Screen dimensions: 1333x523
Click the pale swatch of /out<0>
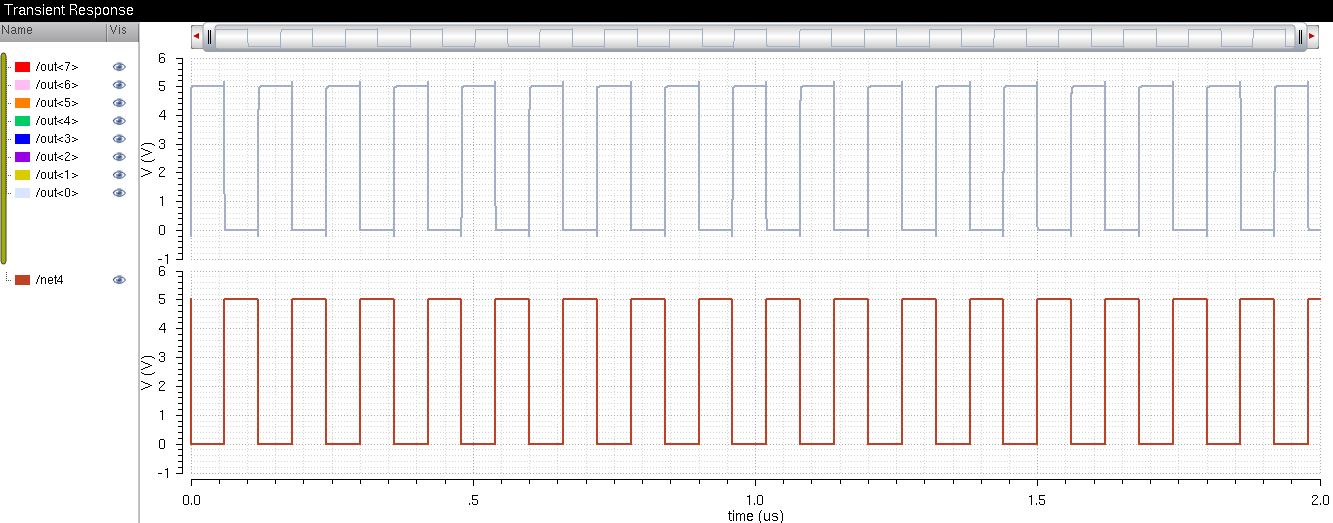[22, 193]
